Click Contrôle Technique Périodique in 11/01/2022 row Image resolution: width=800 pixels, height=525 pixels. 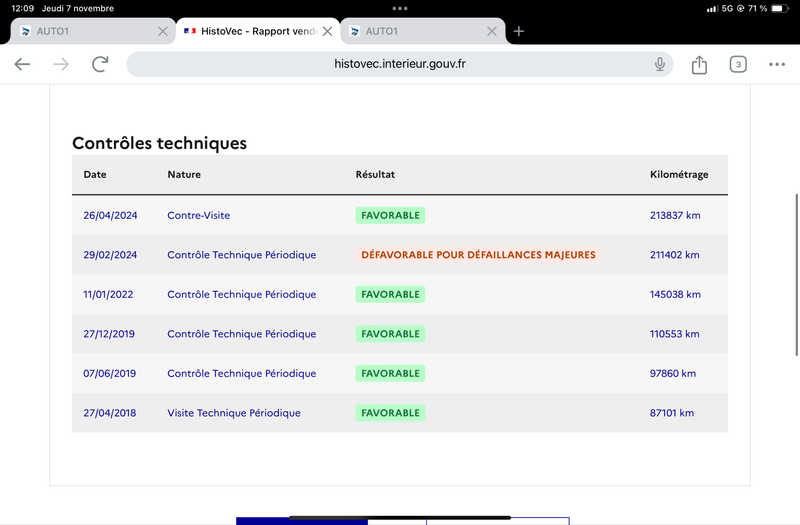242,294
